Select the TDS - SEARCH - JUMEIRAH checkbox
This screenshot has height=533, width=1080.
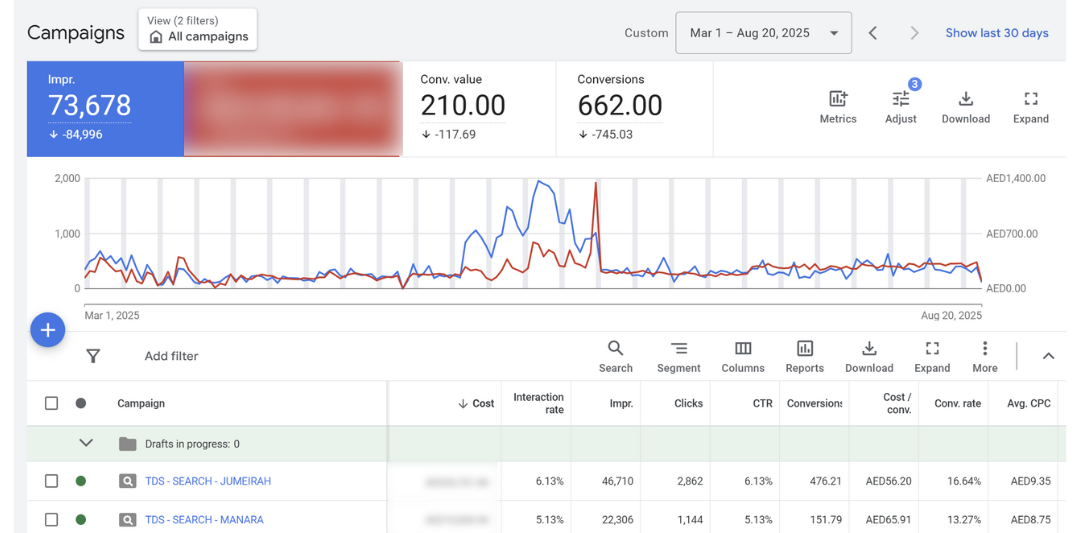pos(51,481)
